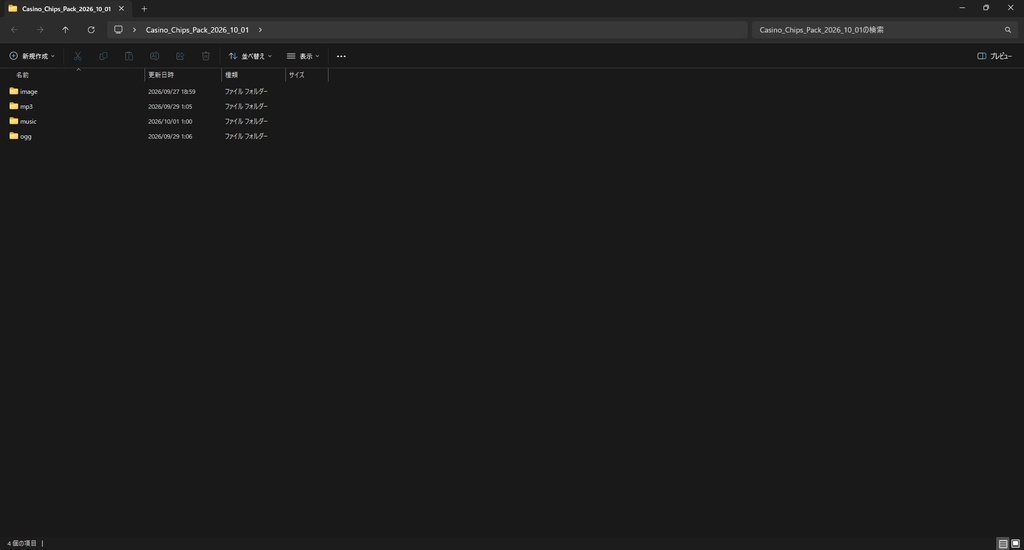This screenshot has width=1024, height=550.
Task: Open the 表示 (View) dropdown
Action: coord(303,56)
